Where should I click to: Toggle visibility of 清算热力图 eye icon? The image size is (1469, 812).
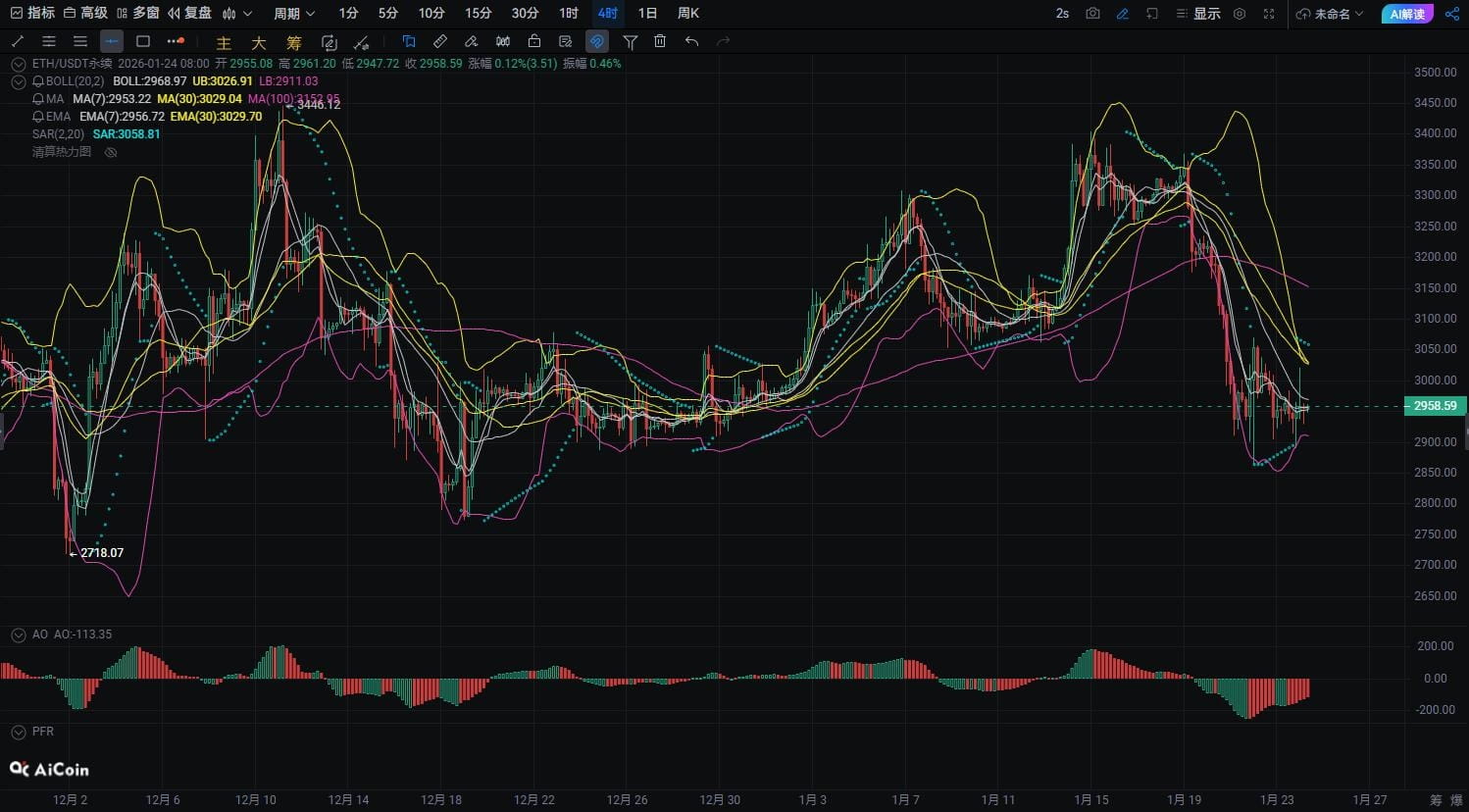111,152
